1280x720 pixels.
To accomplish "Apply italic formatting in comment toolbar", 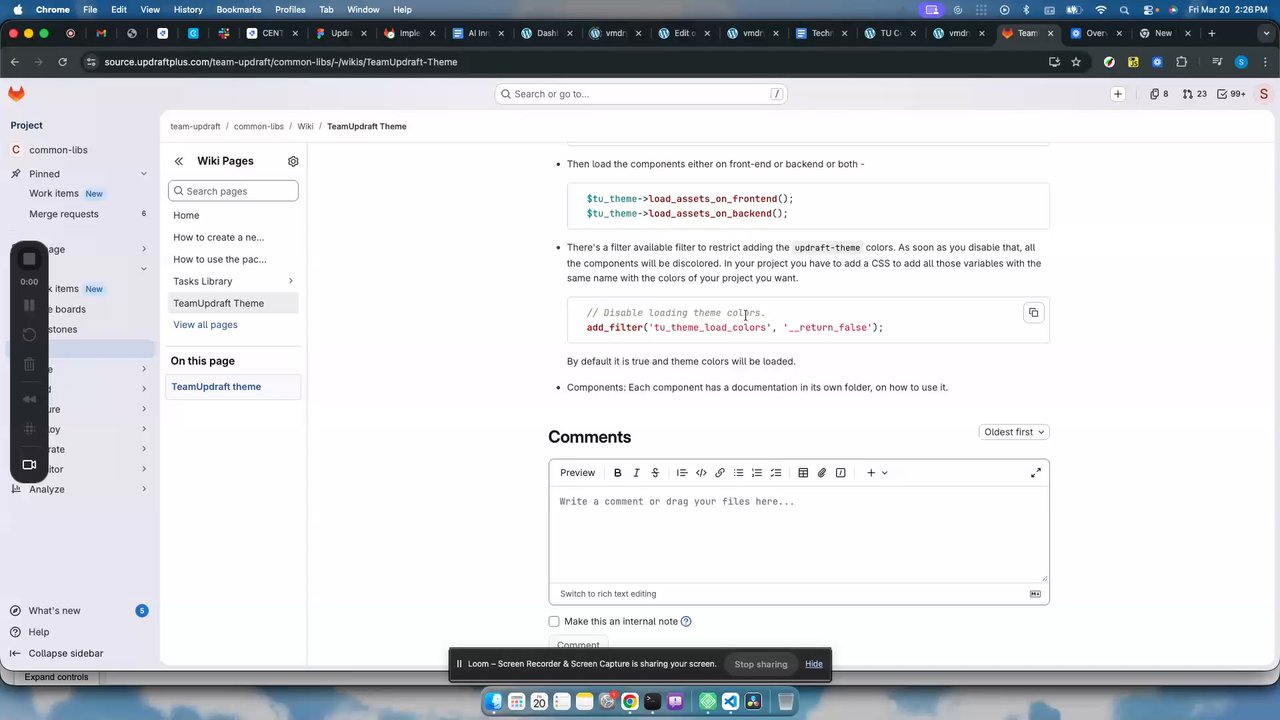I will pos(636,473).
